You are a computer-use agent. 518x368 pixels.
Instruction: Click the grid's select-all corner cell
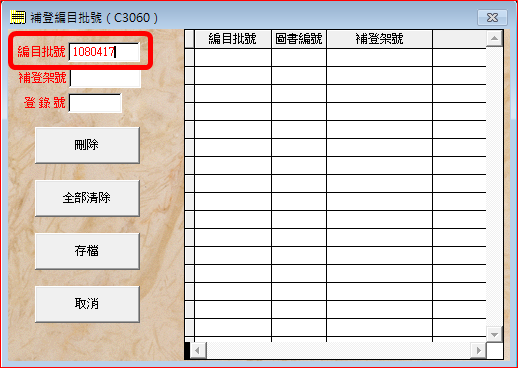click(x=189, y=39)
